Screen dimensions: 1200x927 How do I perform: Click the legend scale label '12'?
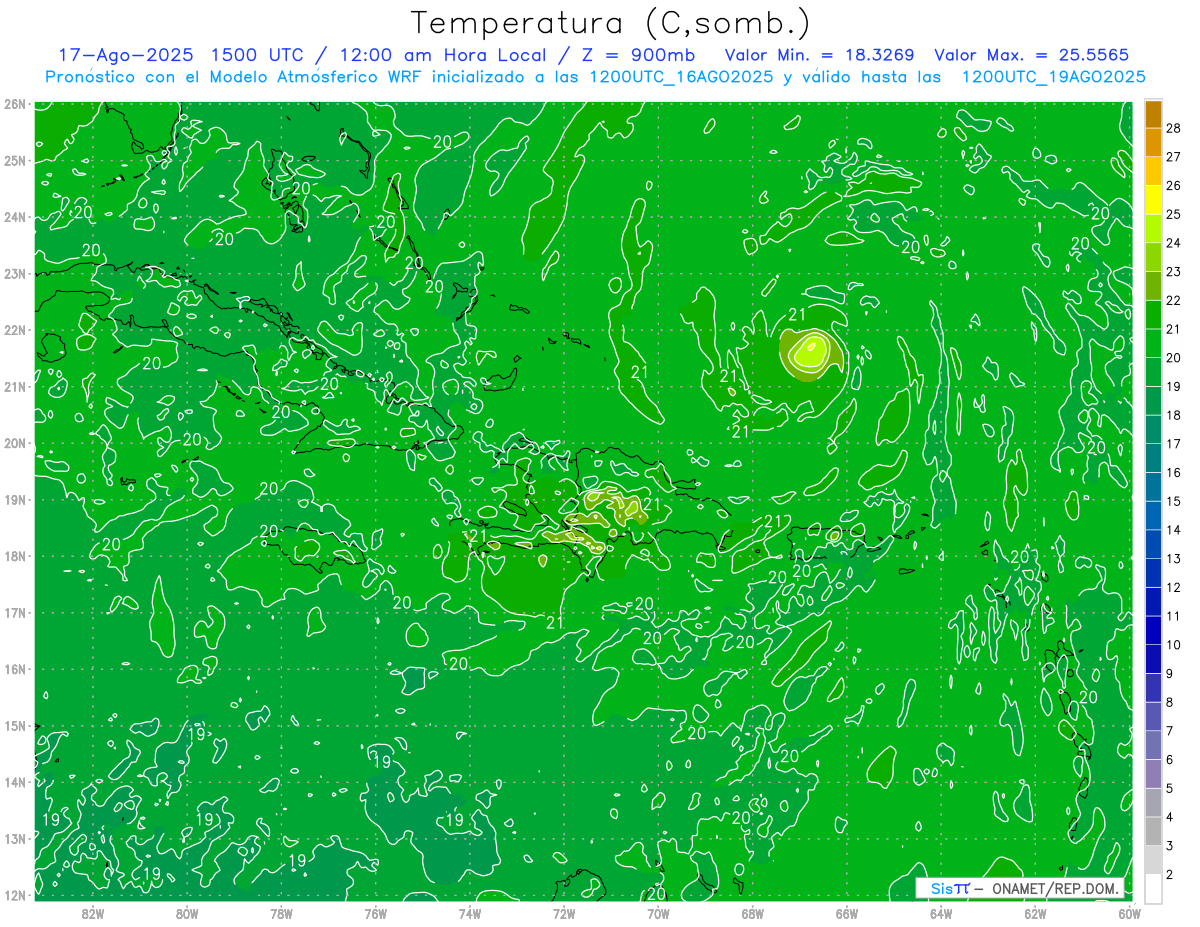click(x=1173, y=587)
